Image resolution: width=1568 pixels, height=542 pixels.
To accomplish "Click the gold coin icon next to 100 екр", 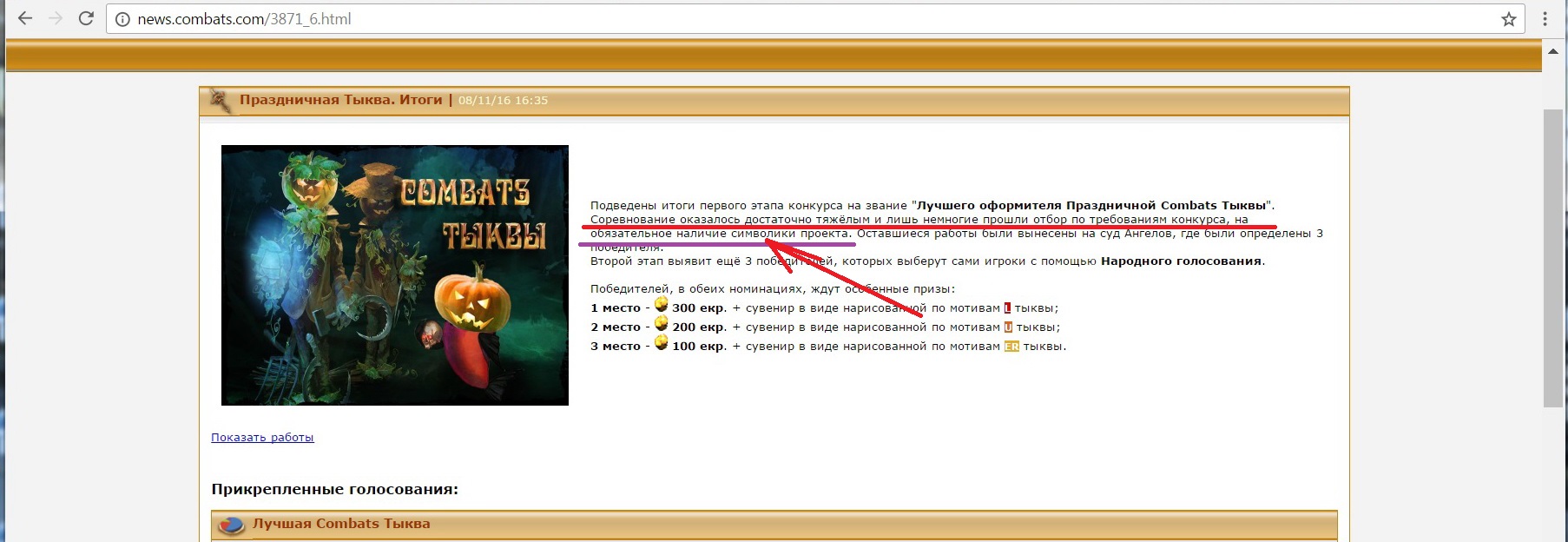I will (661, 343).
